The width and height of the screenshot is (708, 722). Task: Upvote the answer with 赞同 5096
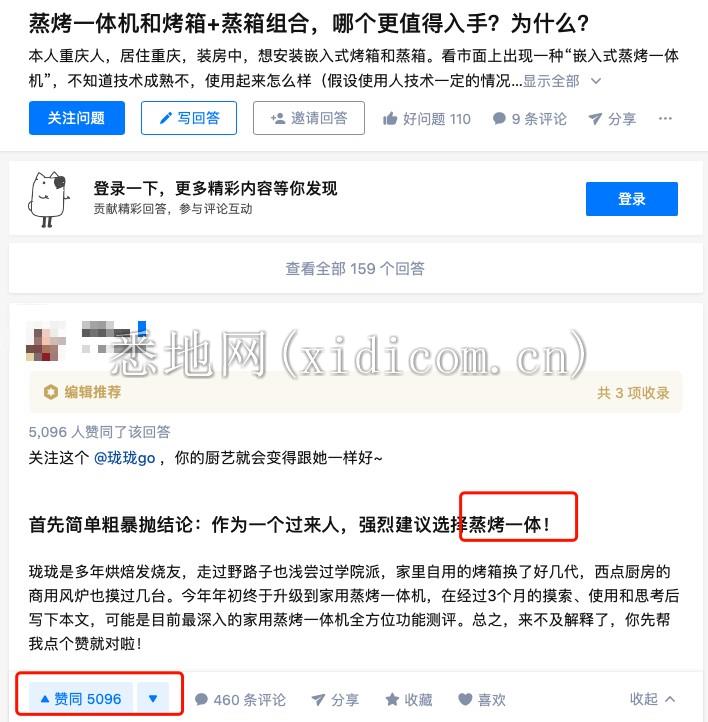pos(81,699)
